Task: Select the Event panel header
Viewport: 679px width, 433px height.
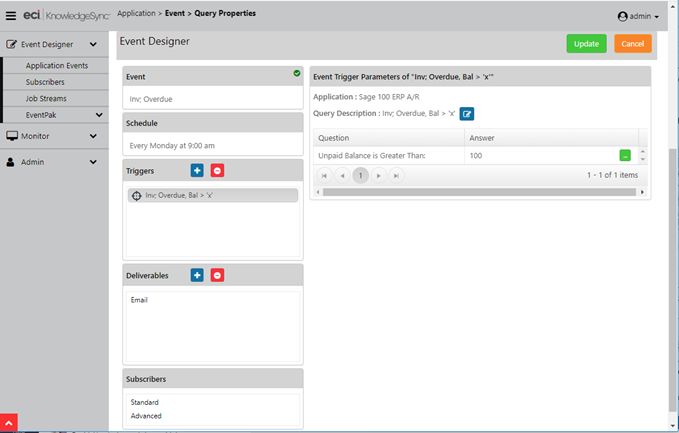Action: 213,76
